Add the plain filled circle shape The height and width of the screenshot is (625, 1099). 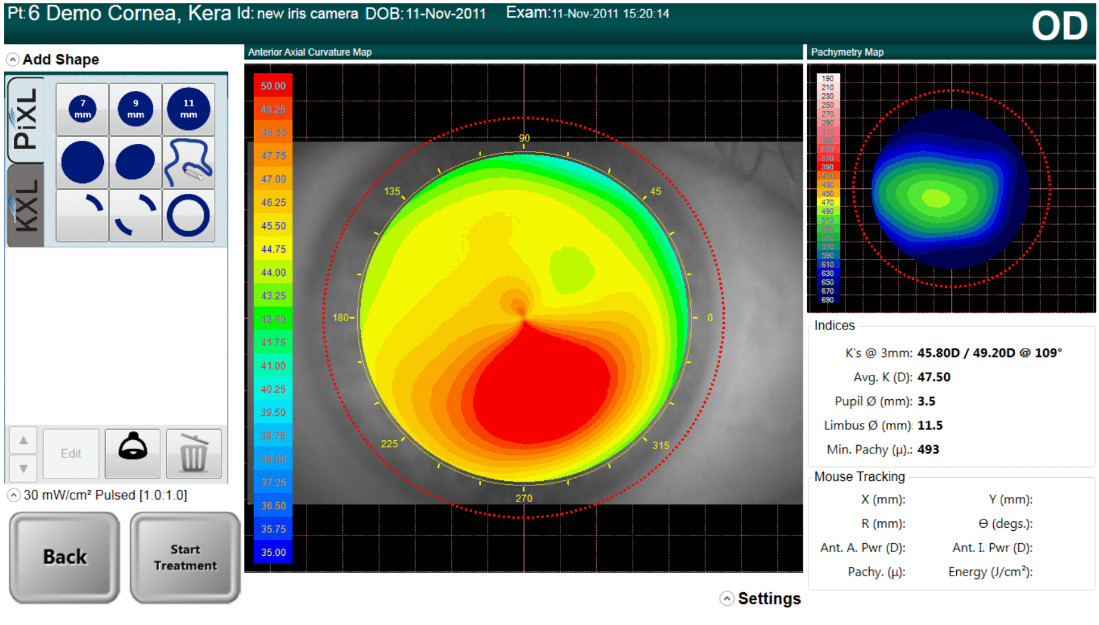[83, 163]
